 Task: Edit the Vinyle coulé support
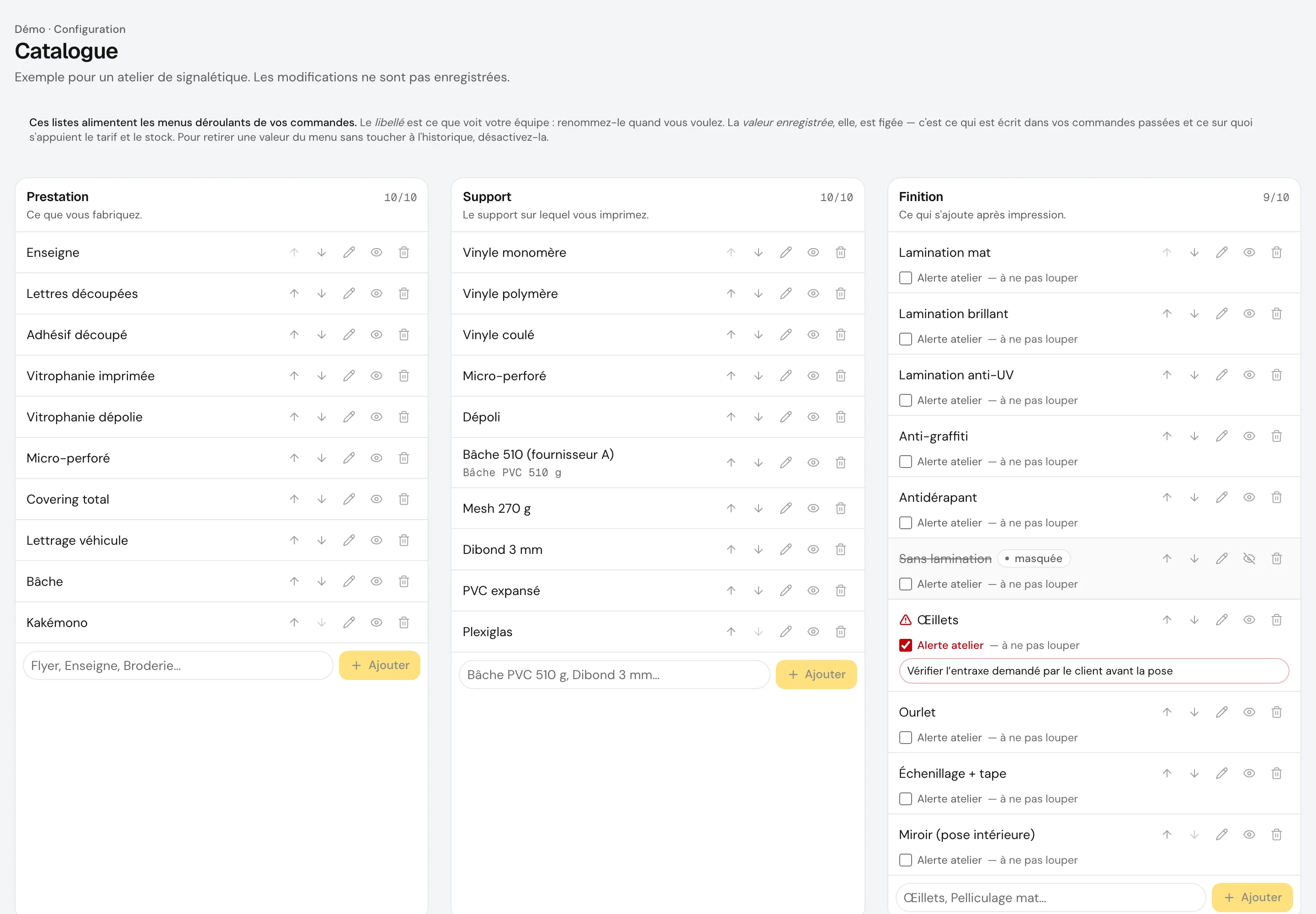(785, 335)
